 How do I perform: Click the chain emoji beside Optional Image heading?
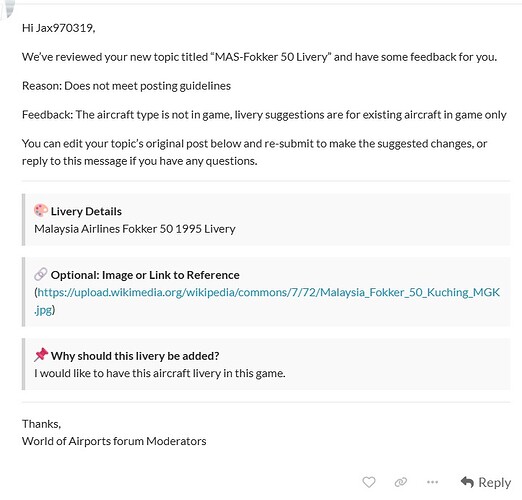click(41, 274)
